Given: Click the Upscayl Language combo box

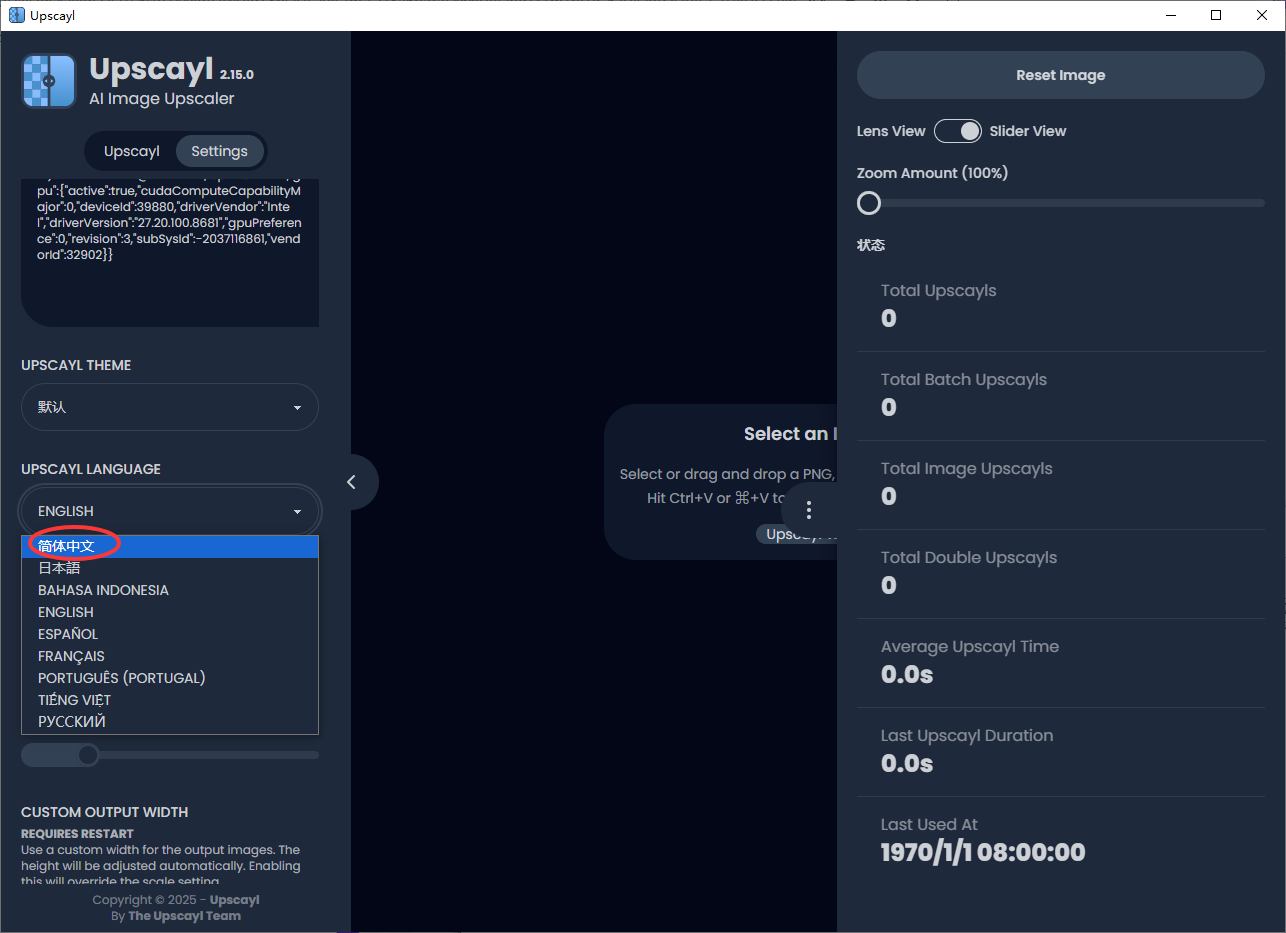Looking at the screenshot, I should point(170,511).
